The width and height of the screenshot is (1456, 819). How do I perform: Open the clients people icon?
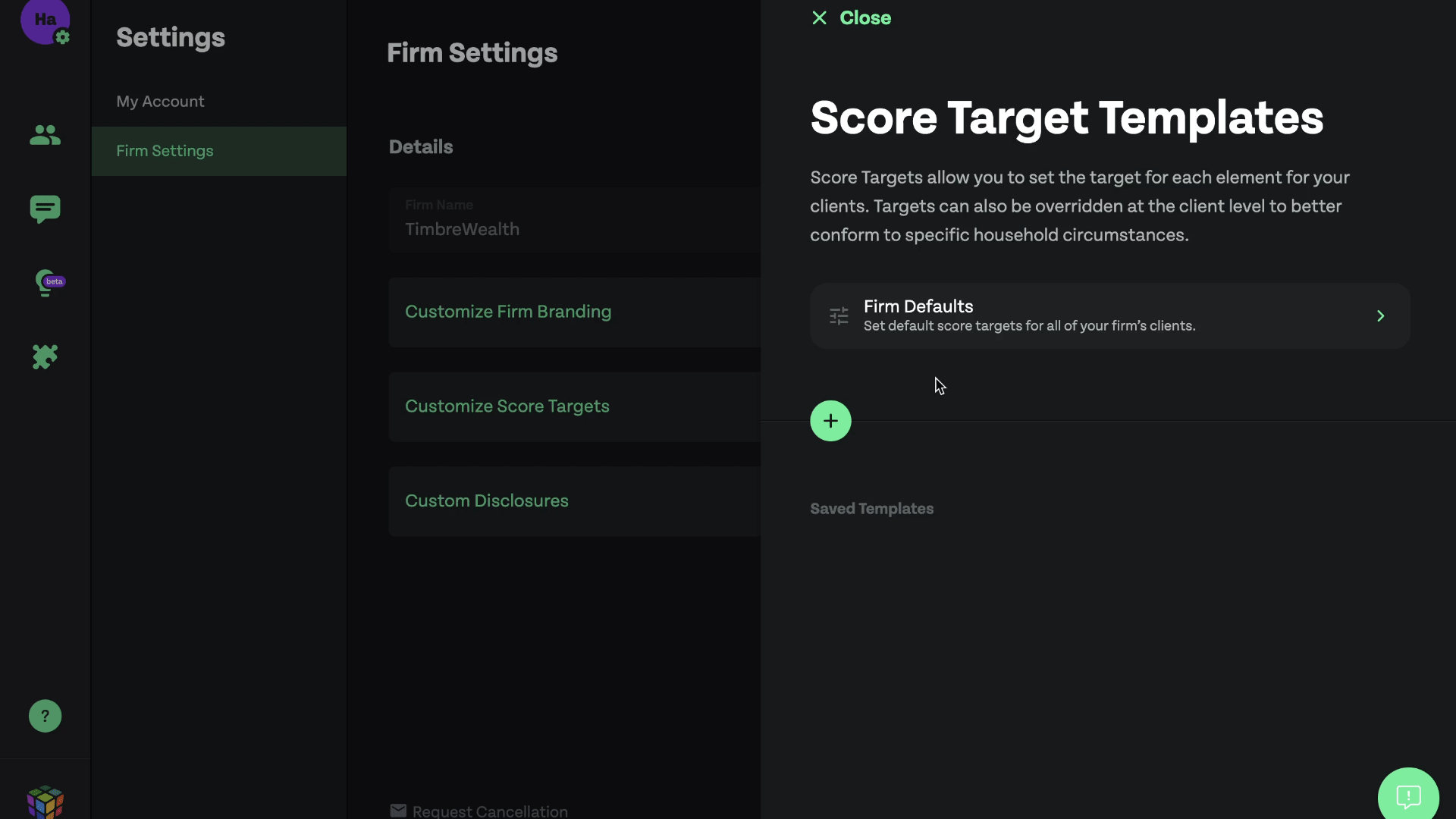(45, 135)
